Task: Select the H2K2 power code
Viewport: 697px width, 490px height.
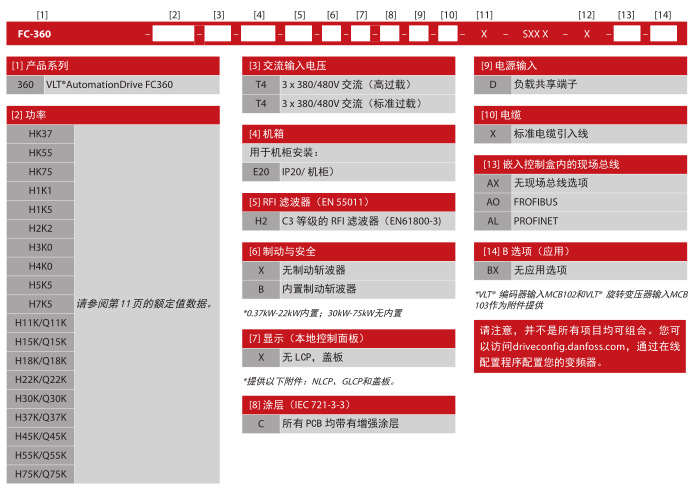Action: point(40,229)
